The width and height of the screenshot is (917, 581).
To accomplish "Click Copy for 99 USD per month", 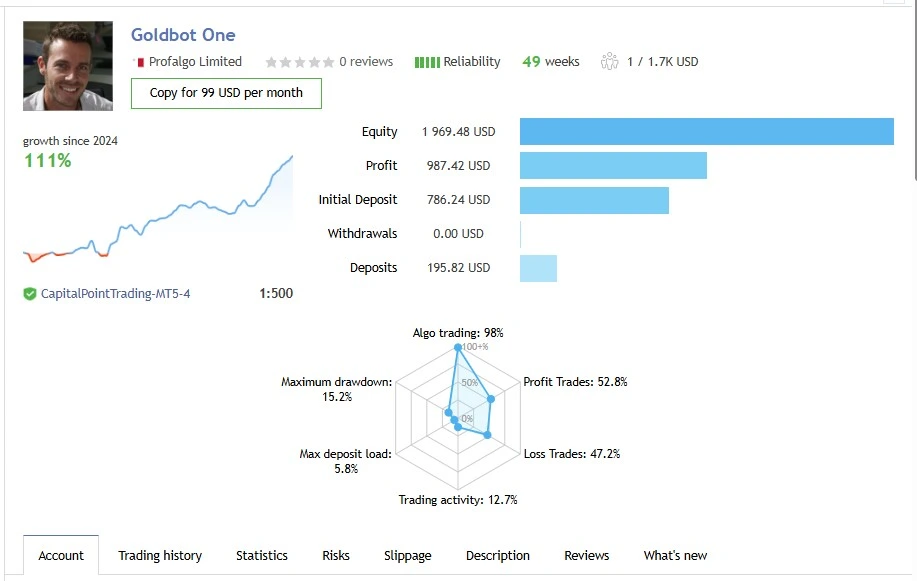I will 226,93.
